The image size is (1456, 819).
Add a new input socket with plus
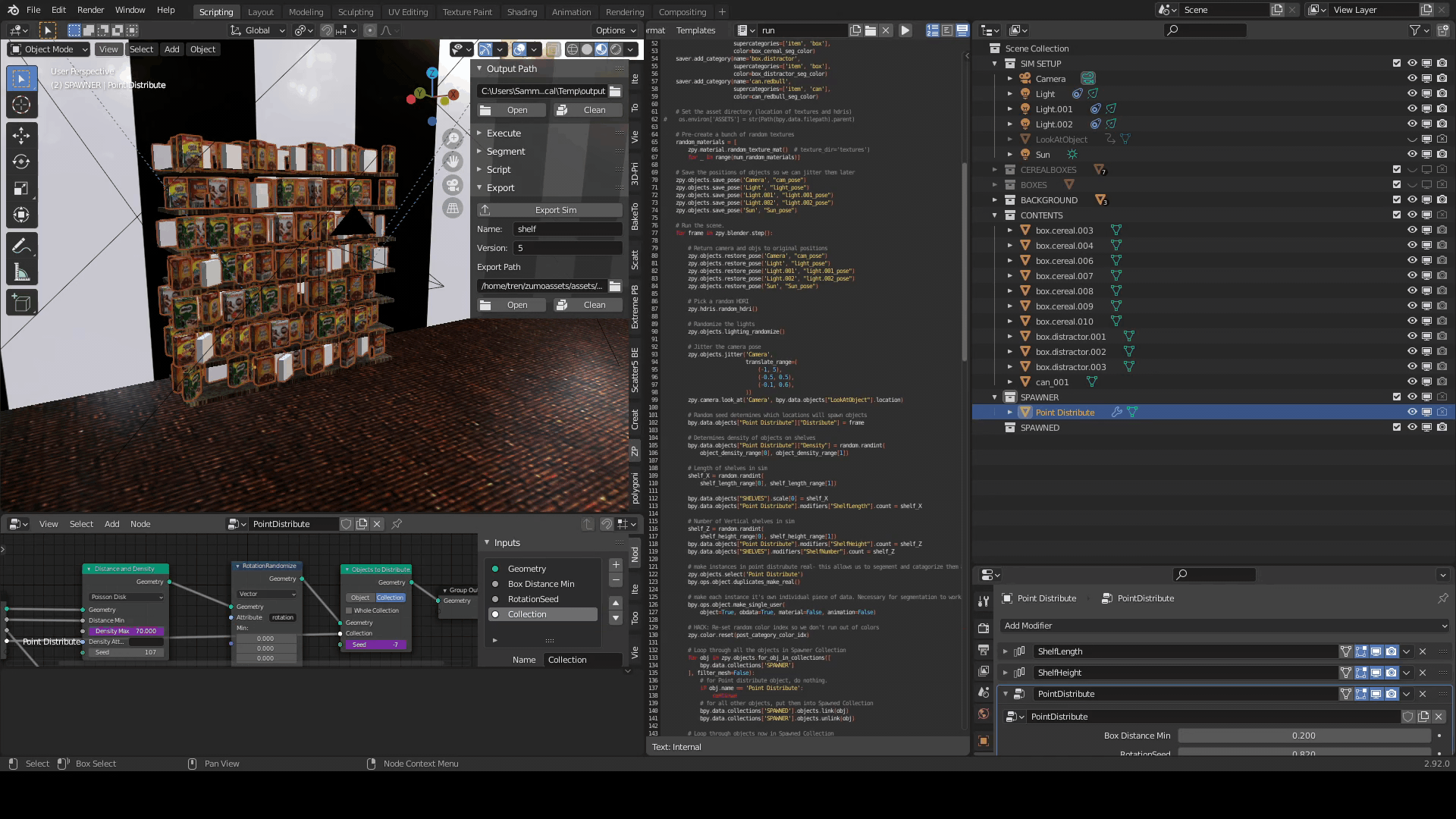[x=616, y=565]
